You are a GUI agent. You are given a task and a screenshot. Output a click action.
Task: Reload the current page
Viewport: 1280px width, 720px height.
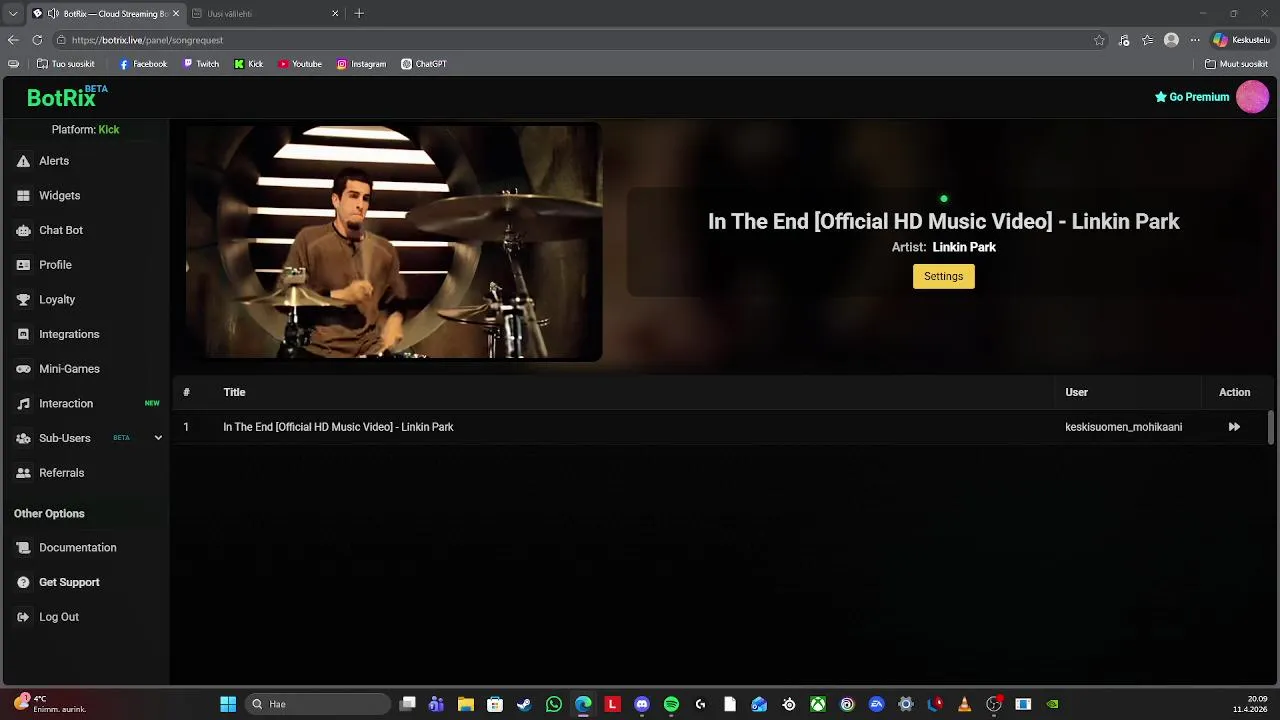coord(37,40)
